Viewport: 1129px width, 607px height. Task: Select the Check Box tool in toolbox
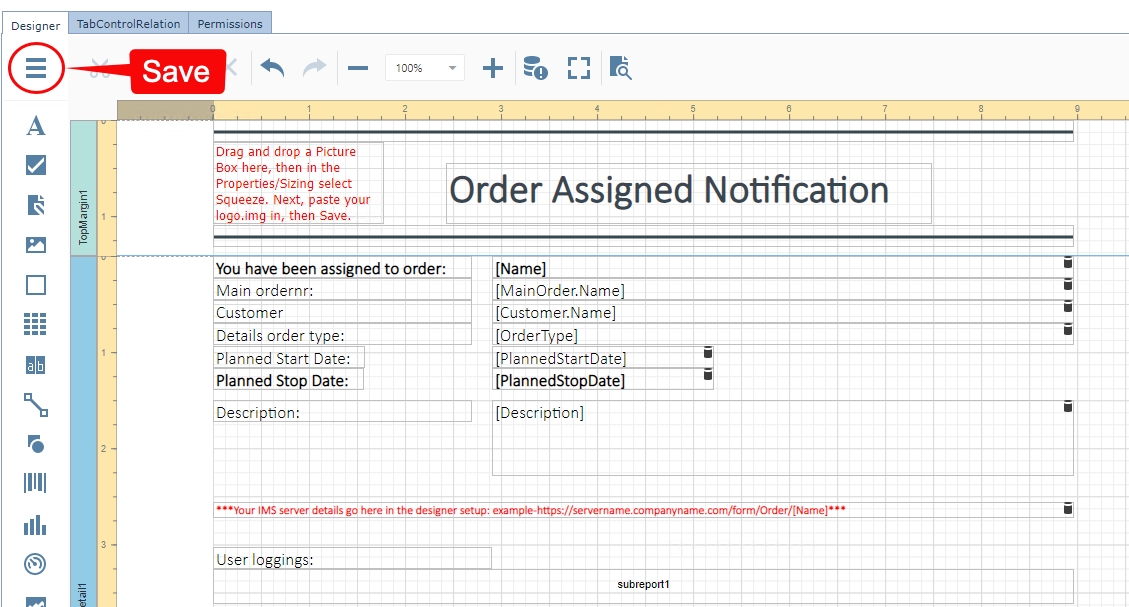click(x=36, y=165)
